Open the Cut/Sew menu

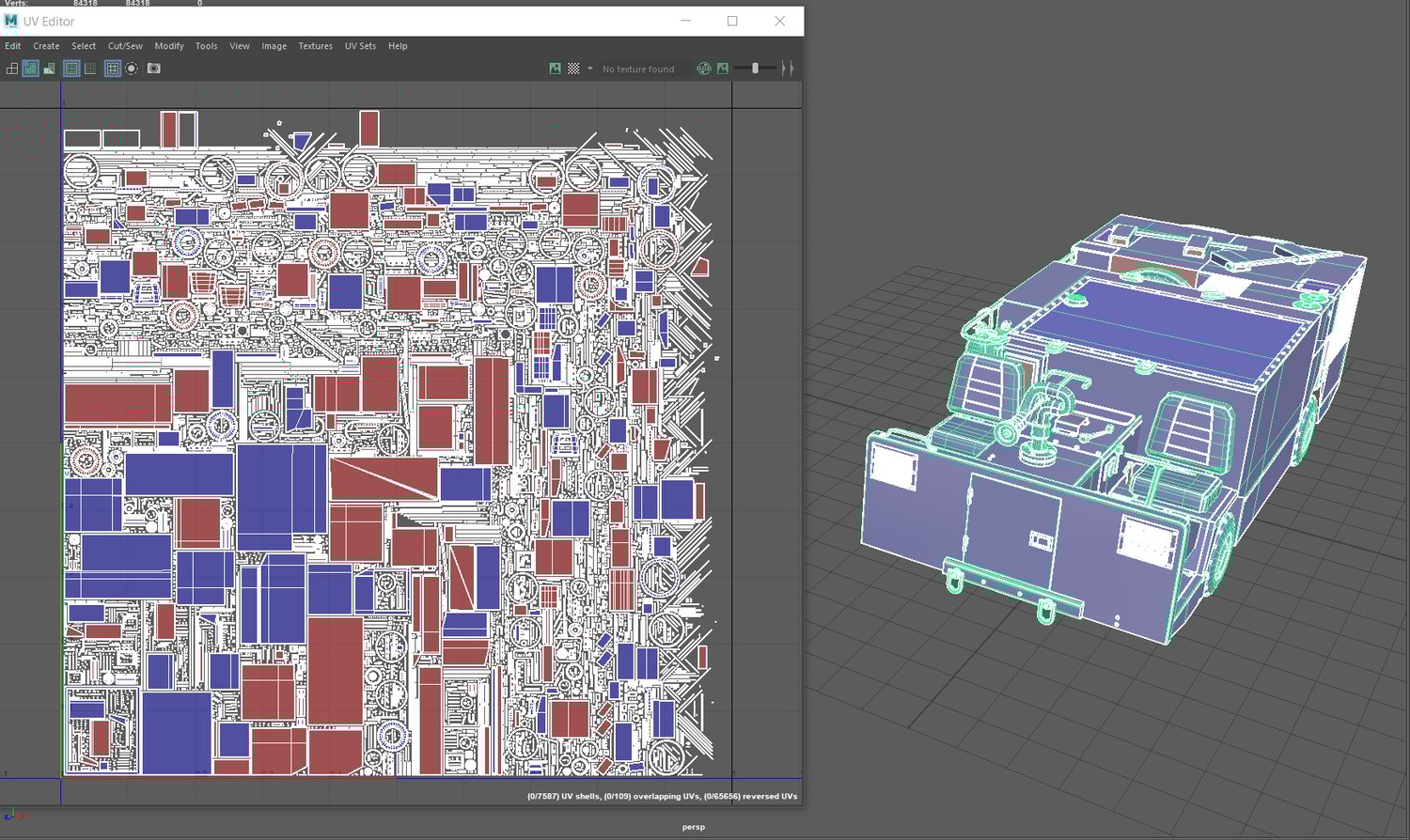[125, 46]
